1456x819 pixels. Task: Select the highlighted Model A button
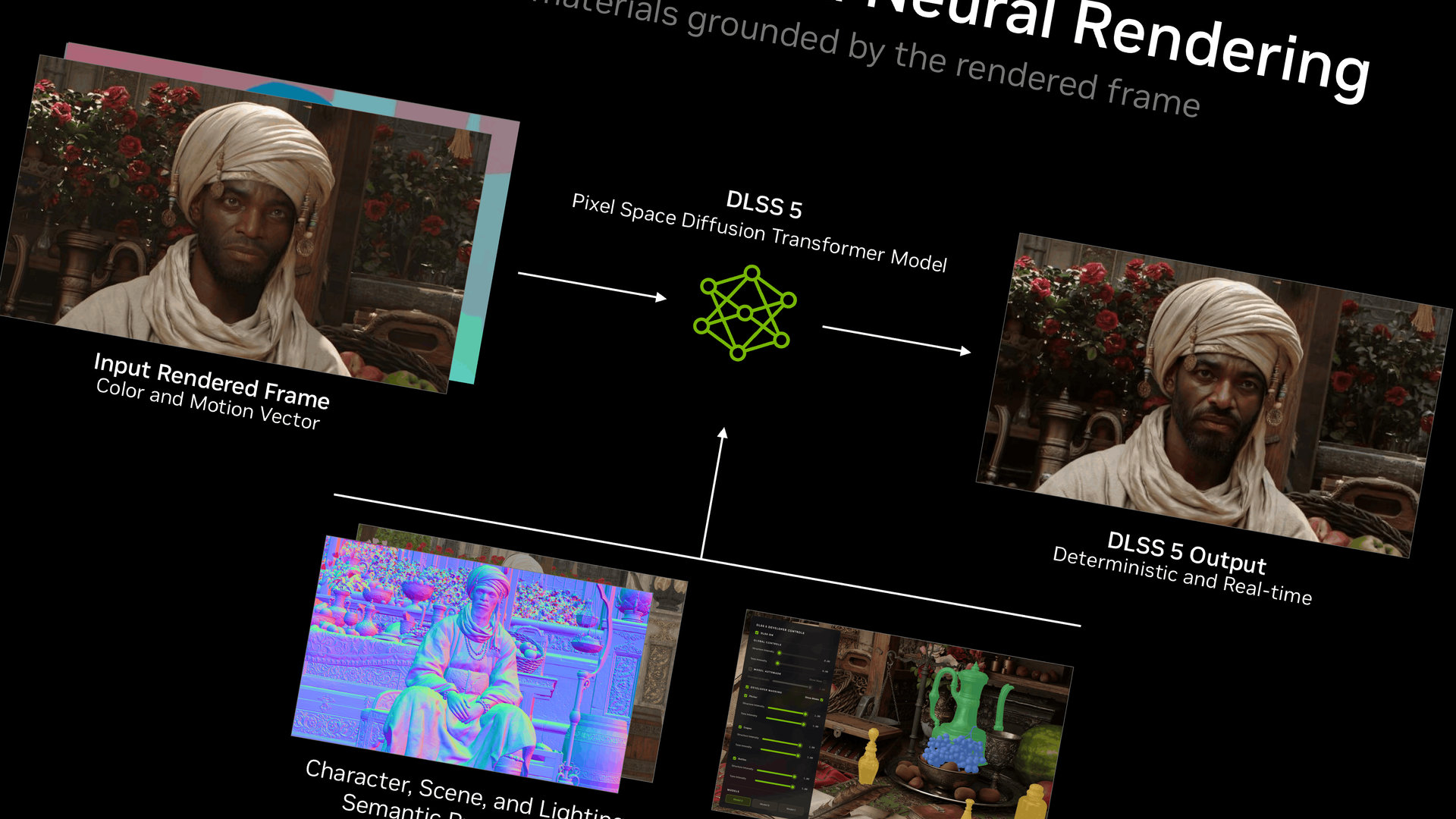pyautogui.click(x=738, y=800)
